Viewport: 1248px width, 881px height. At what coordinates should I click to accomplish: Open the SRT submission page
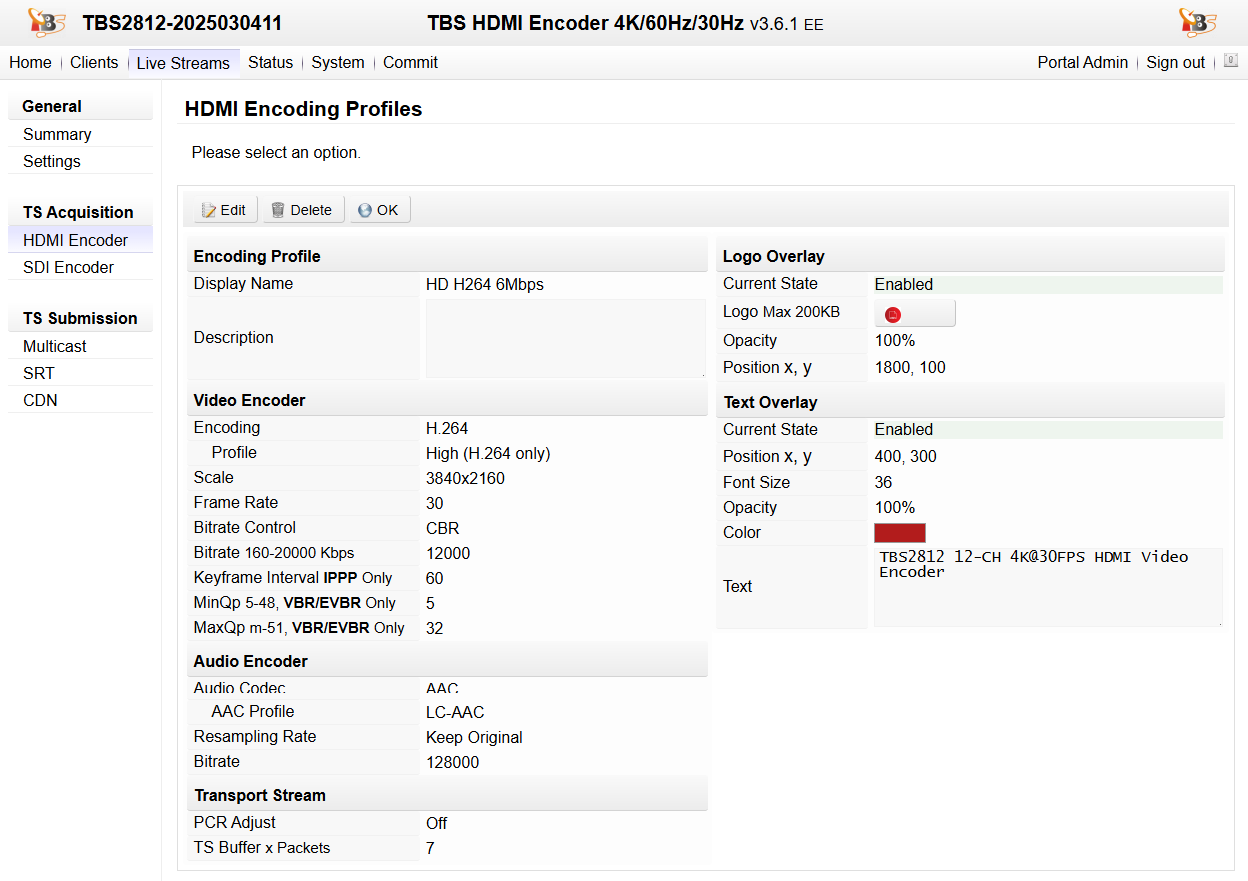coord(39,373)
